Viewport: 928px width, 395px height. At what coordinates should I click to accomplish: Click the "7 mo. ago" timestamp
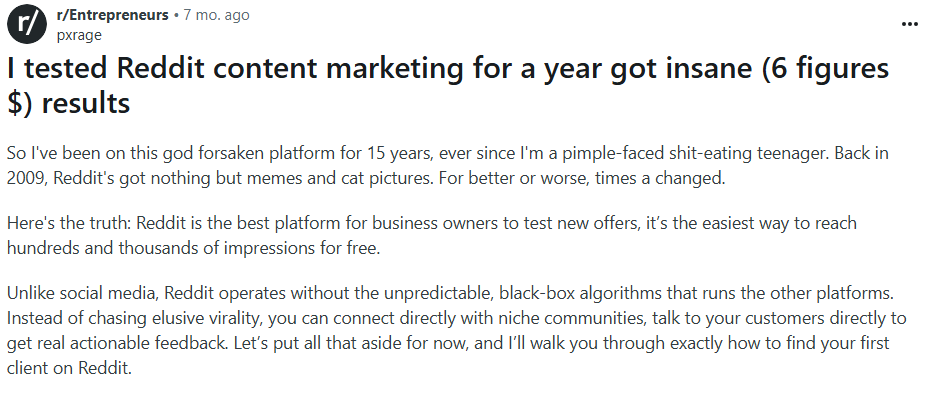coord(216,15)
